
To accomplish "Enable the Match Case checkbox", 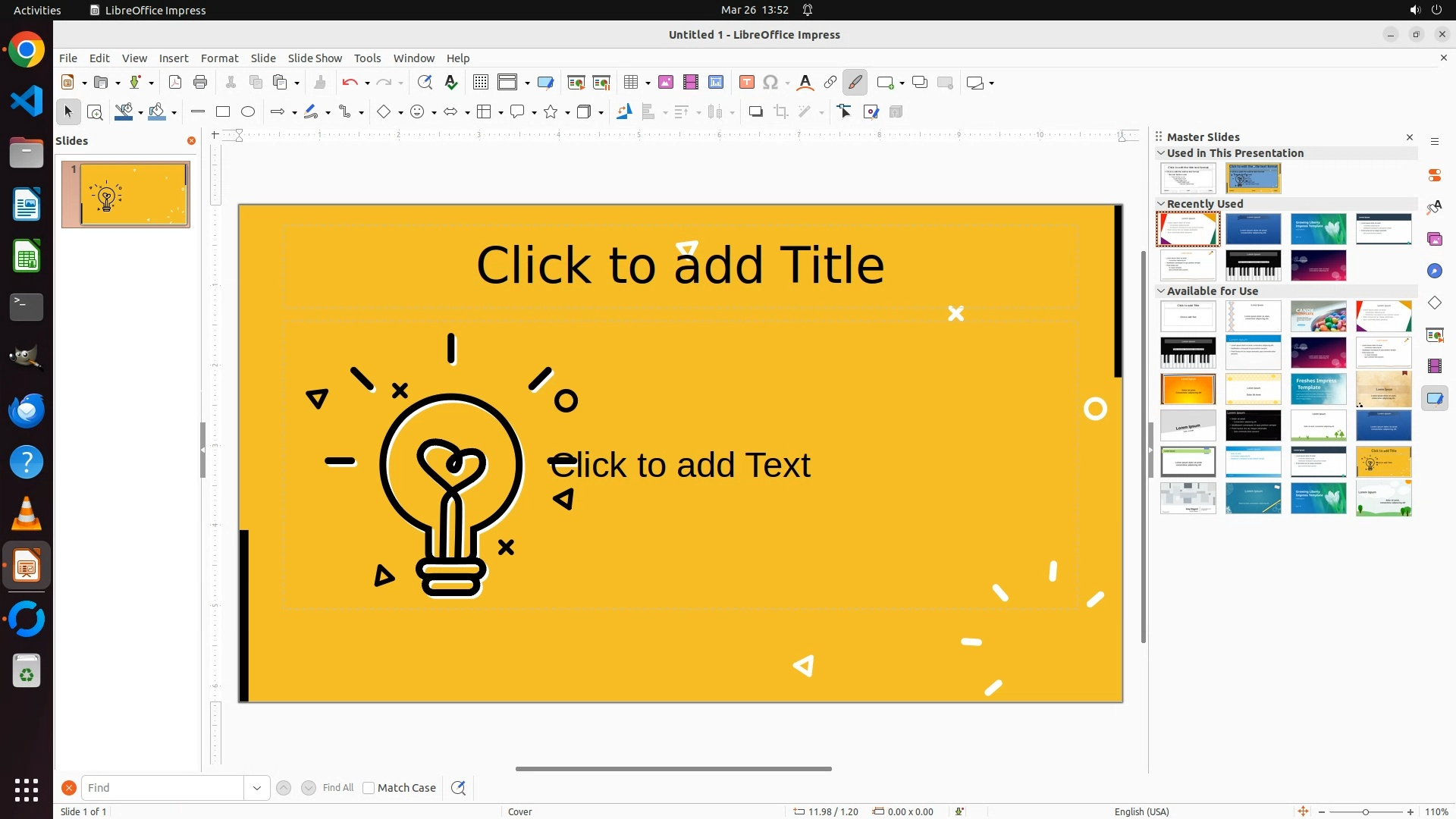I will click(369, 788).
